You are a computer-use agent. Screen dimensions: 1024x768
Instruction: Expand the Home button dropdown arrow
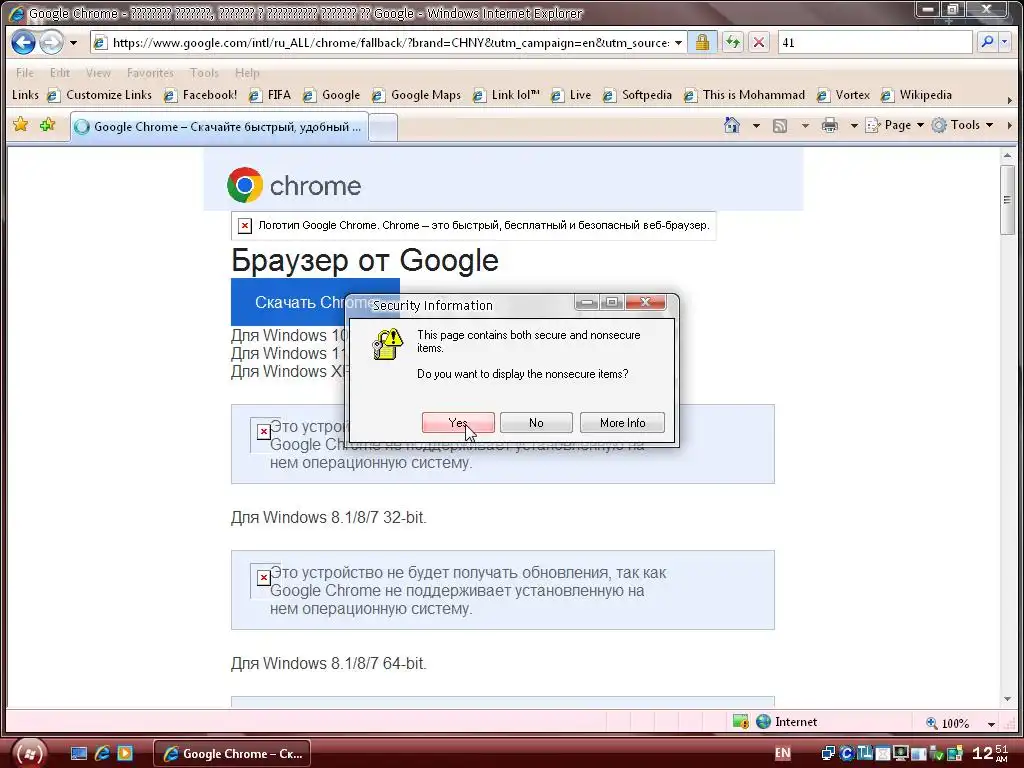tap(756, 125)
